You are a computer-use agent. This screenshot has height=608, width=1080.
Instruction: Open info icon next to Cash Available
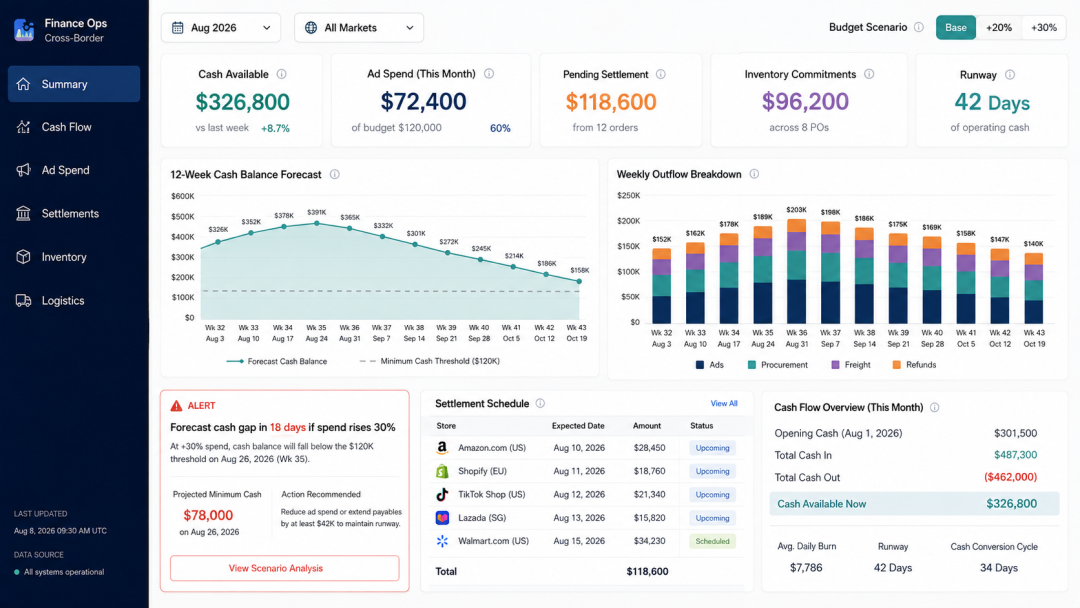coord(282,74)
